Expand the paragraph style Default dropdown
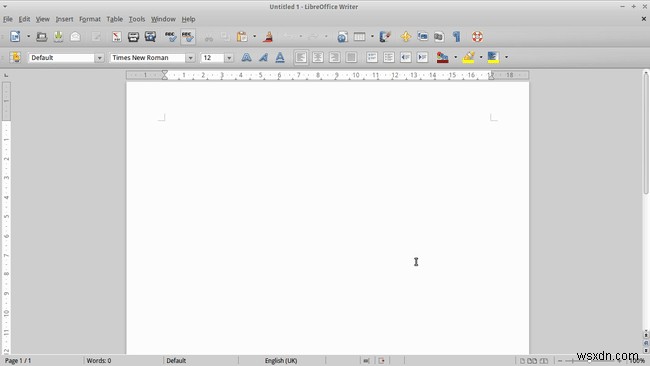This screenshot has width=650, height=366. click(x=99, y=58)
